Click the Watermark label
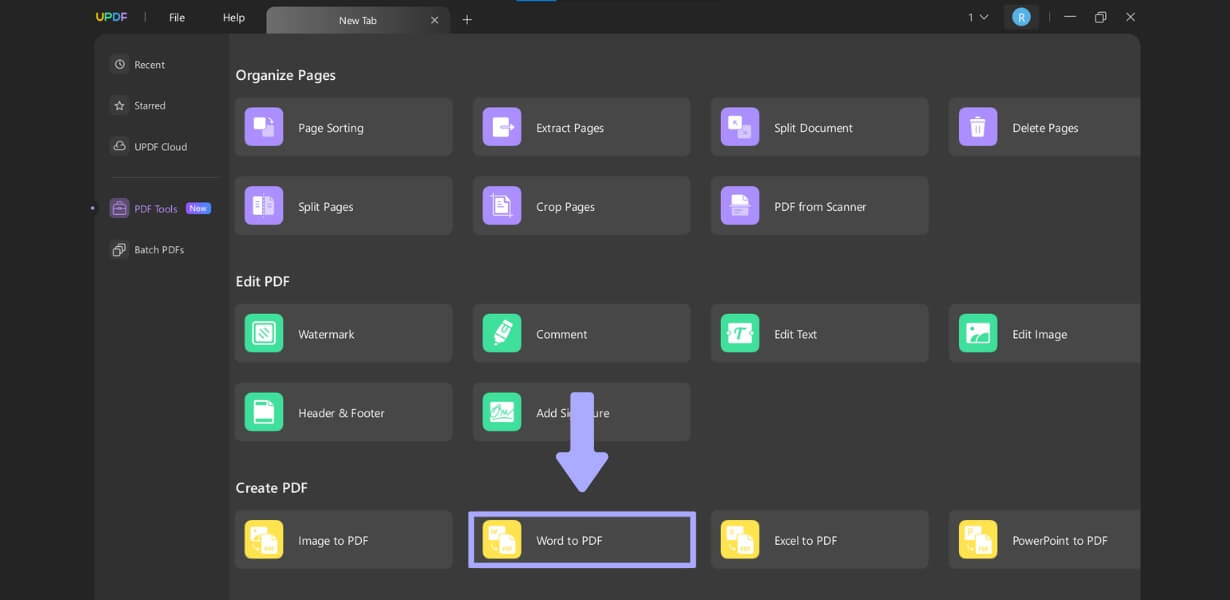1230x600 pixels. (x=326, y=334)
